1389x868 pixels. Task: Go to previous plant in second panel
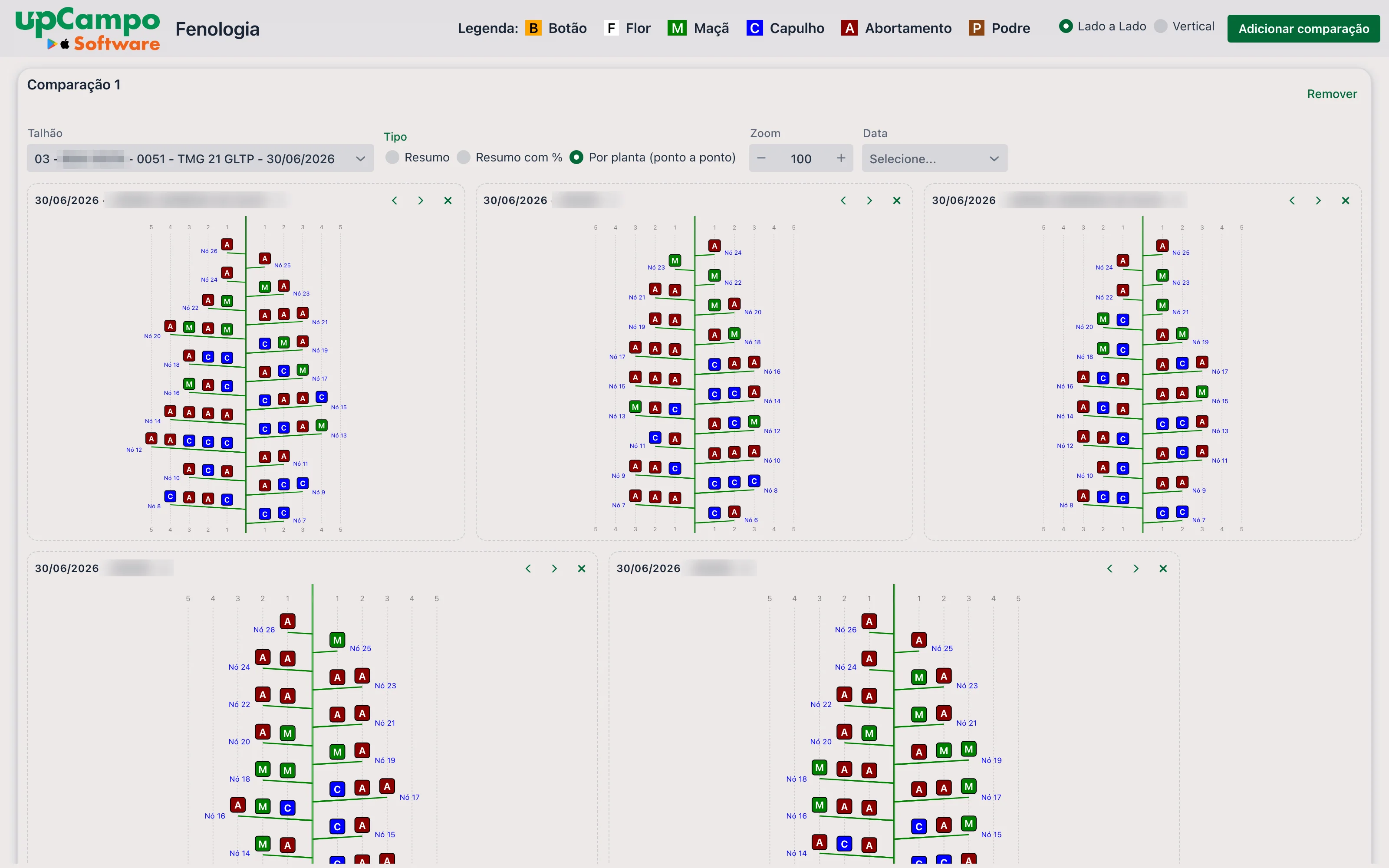tap(843, 201)
